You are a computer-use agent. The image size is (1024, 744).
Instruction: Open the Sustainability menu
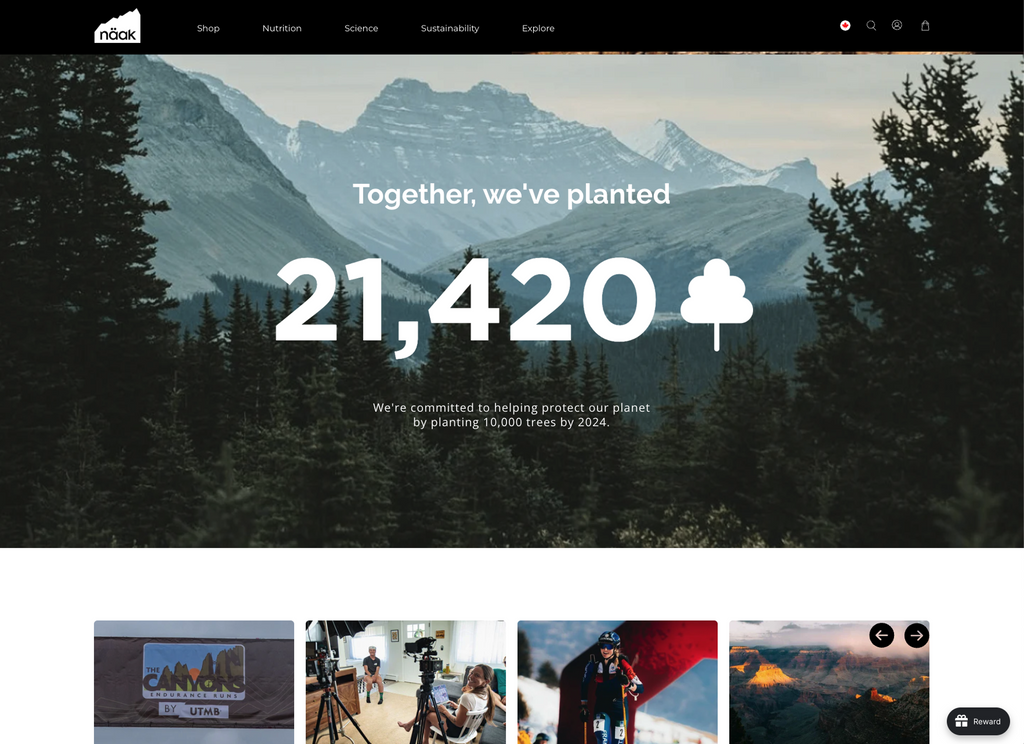click(x=450, y=28)
